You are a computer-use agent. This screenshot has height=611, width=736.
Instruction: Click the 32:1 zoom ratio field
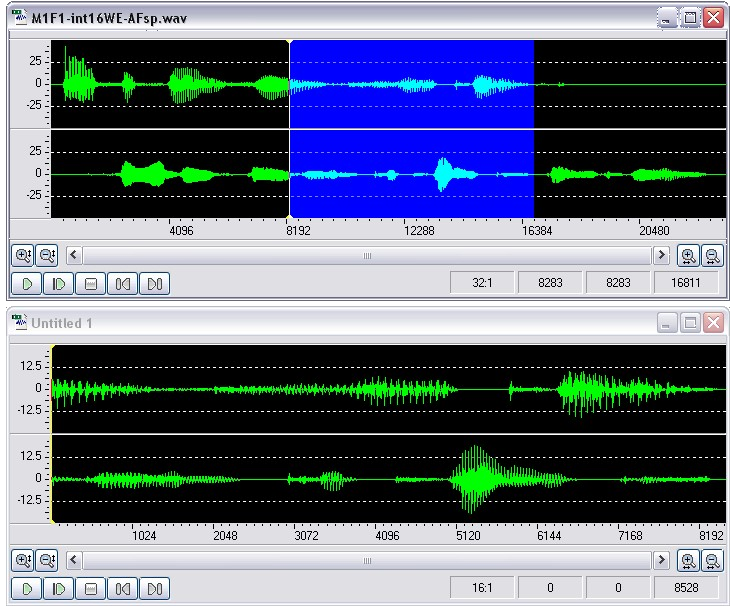(482, 283)
